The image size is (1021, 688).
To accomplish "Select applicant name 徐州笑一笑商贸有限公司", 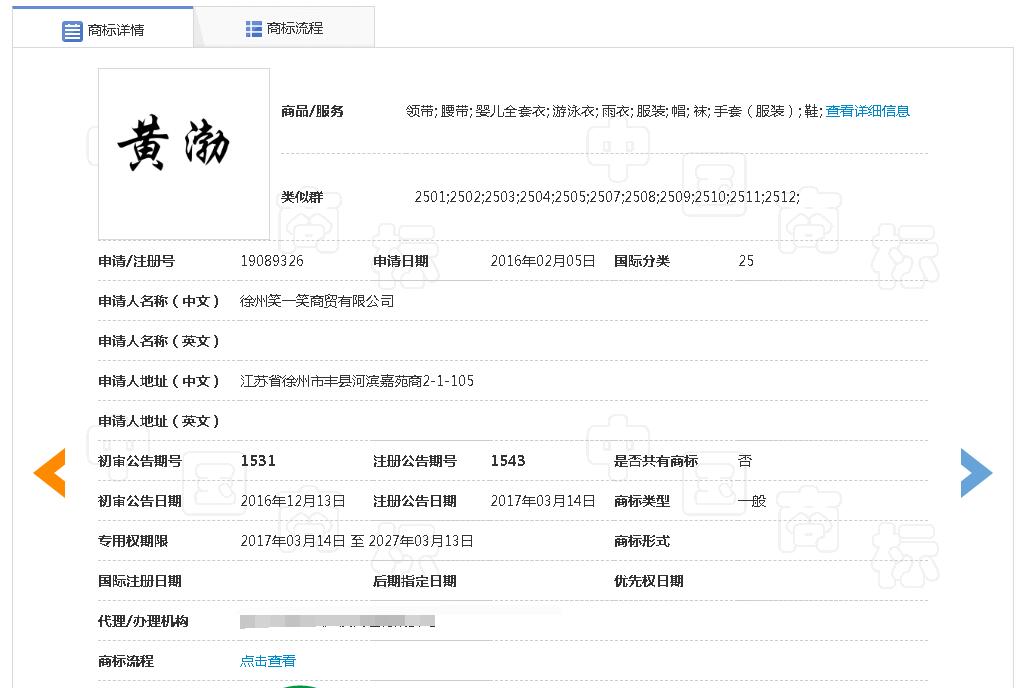I will 317,301.
